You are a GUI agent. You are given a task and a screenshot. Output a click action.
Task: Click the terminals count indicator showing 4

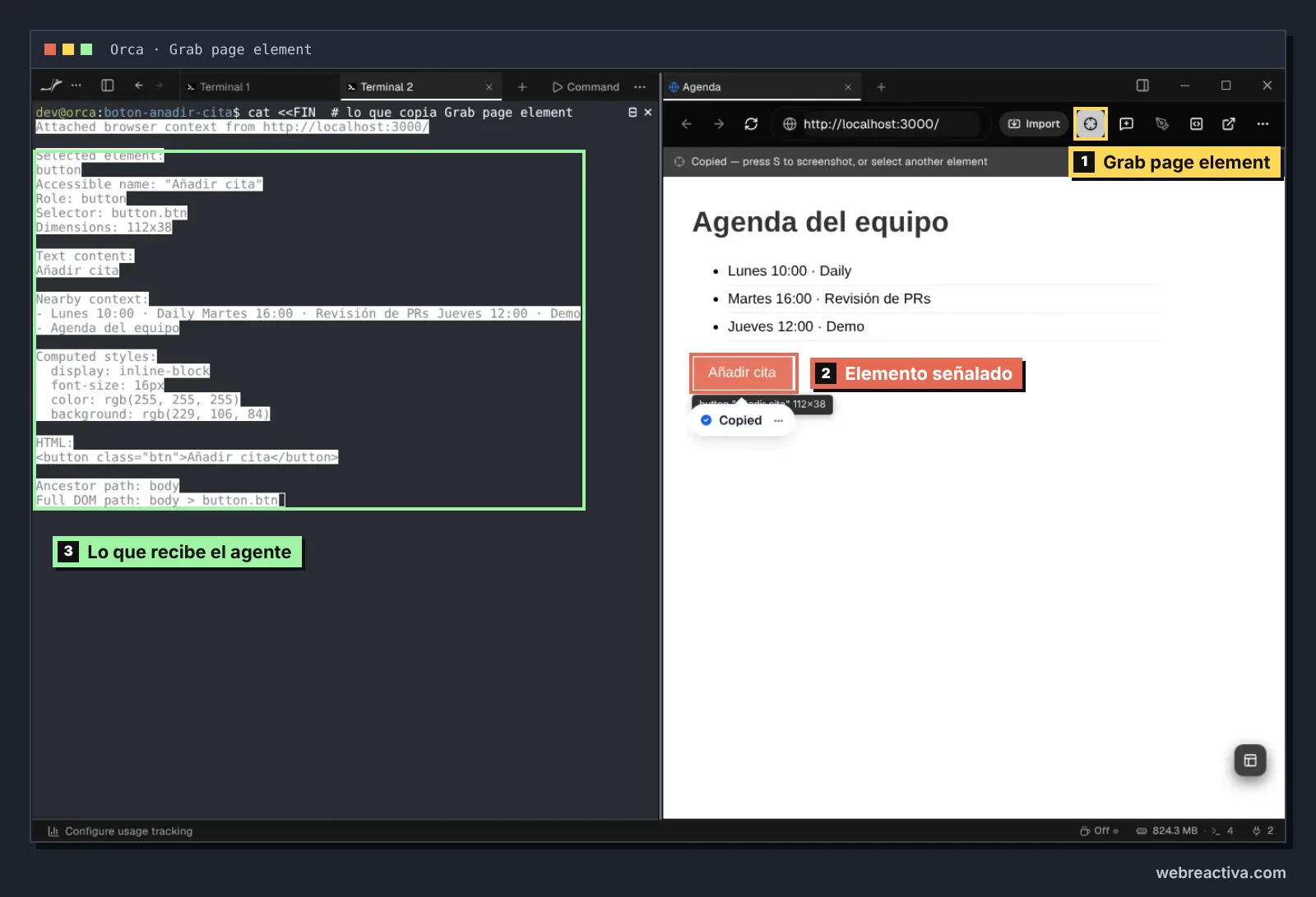pyautogui.click(x=1222, y=831)
